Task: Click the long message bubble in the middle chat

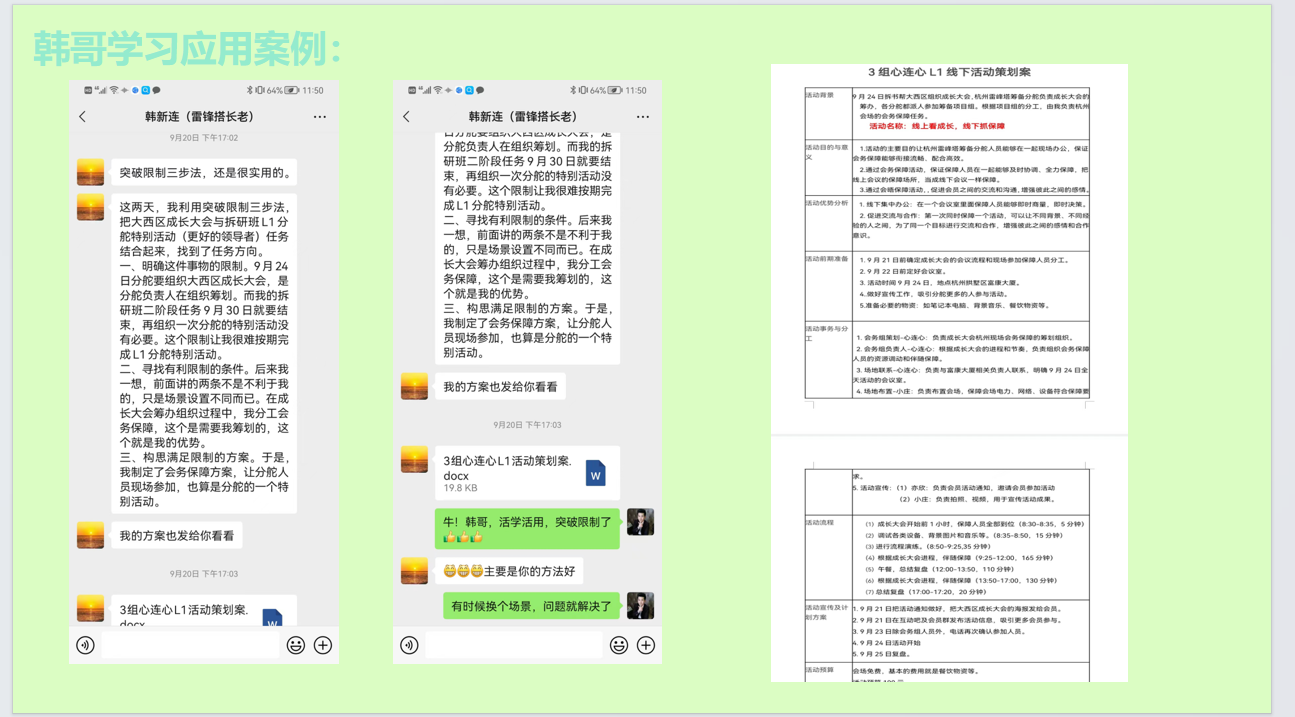Action: tap(527, 247)
